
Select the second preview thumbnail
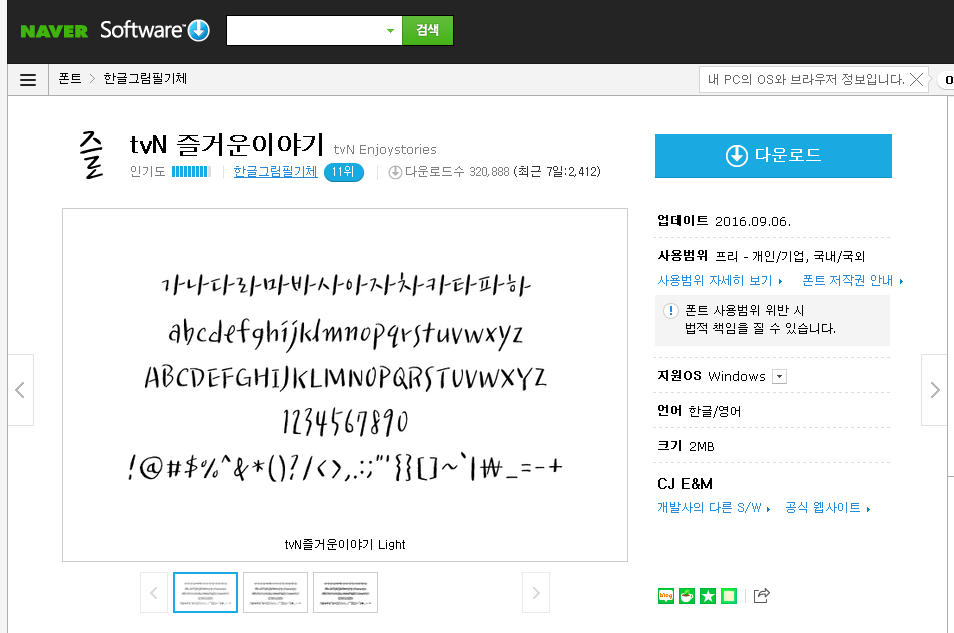click(x=276, y=592)
